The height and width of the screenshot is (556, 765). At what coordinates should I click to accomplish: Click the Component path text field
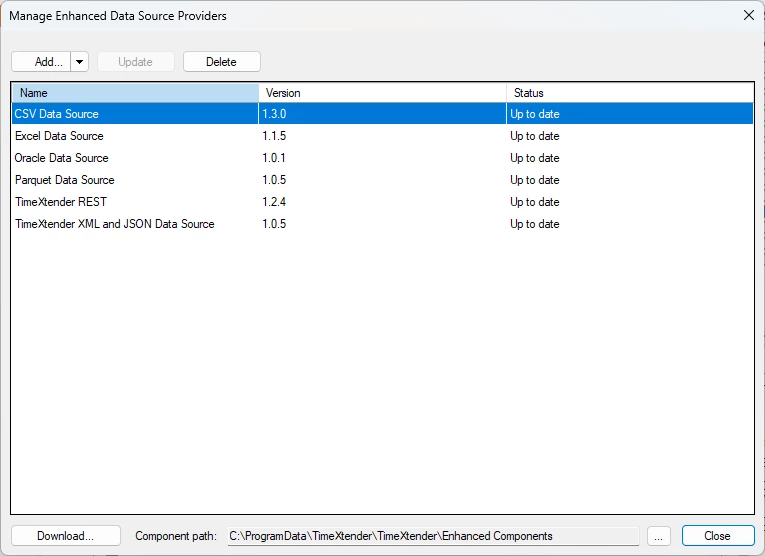pyautogui.click(x=433, y=536)
